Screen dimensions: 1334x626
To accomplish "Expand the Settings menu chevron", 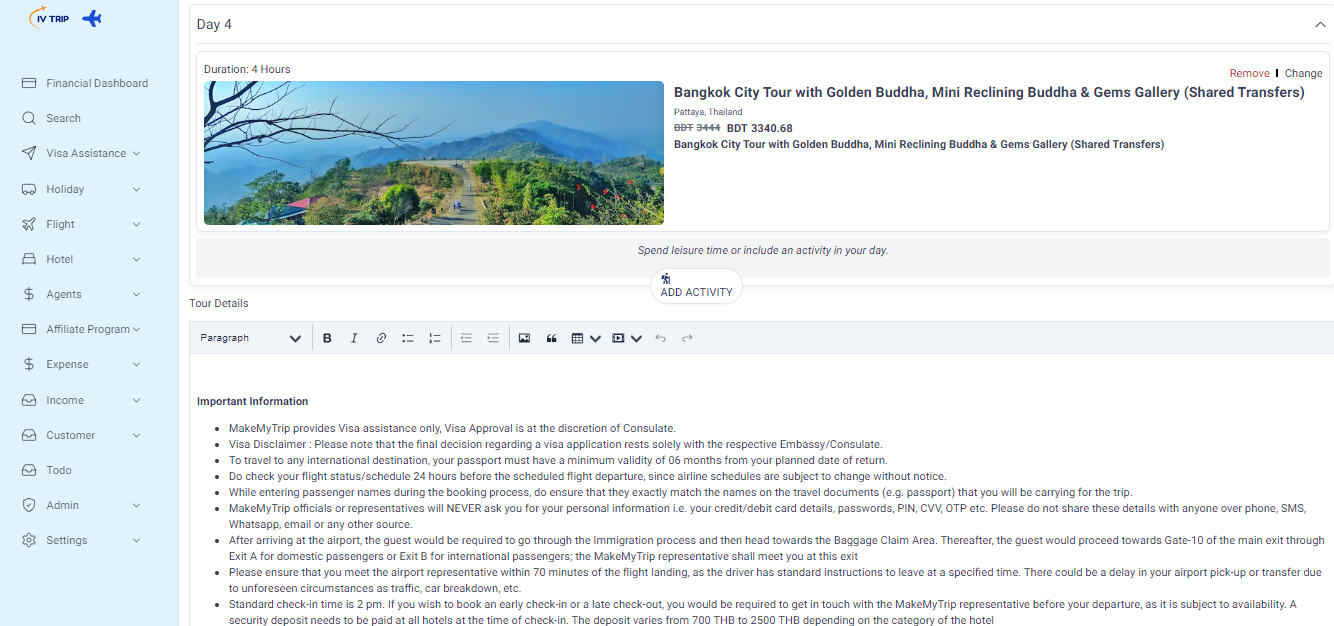I will click(x=136, y=540).
